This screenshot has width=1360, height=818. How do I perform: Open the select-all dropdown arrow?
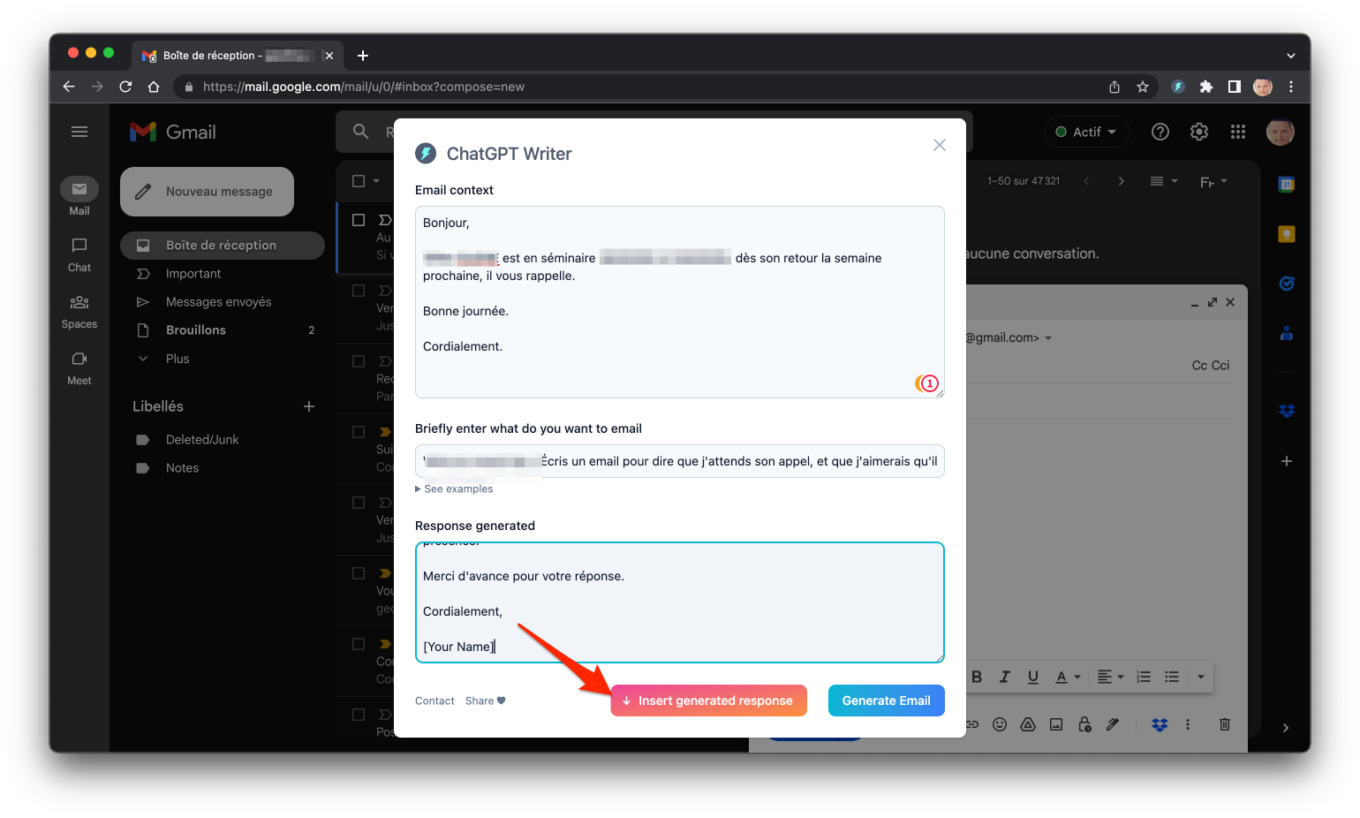point(377,181)
